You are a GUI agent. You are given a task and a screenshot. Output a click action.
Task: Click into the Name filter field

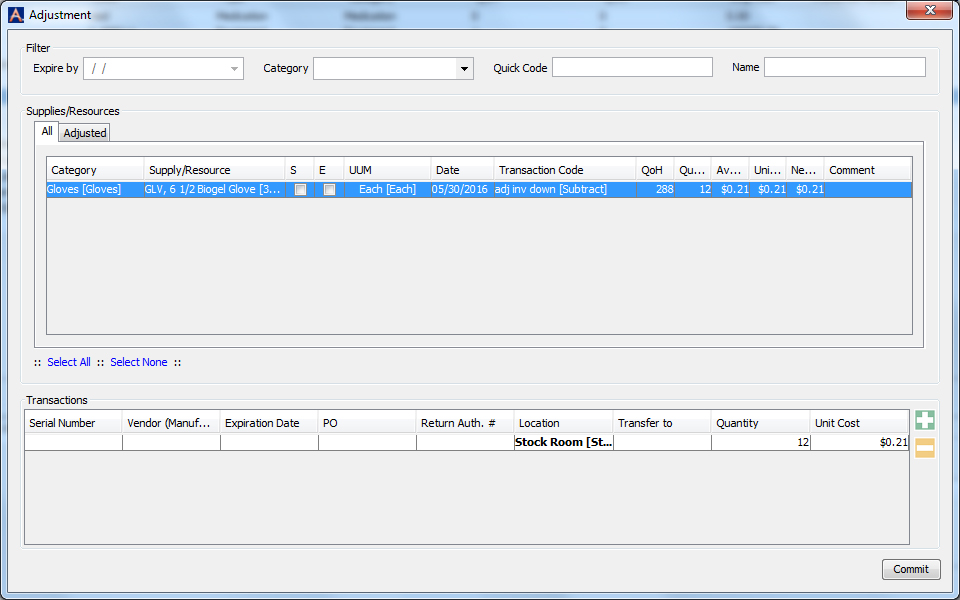[844, 68]
